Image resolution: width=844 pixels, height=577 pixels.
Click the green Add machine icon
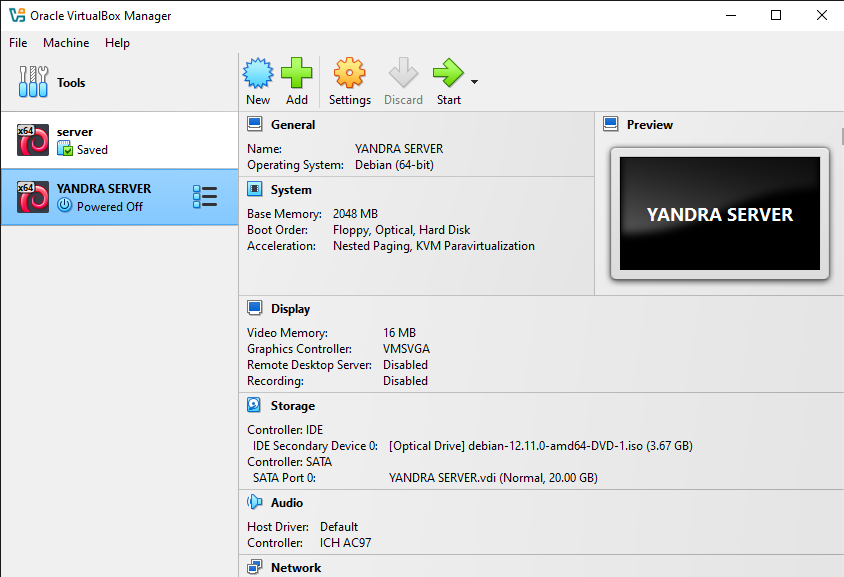(x=297, y=73)
